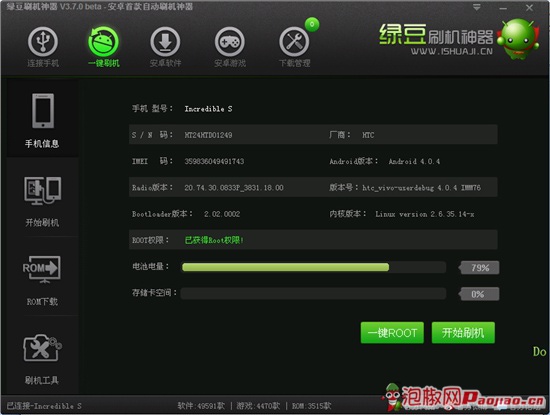The width and height of the screenshot is (550, 415).
Task: Select 开始刷机 computer-phone icon in sidebar
Action: (x=43, y=190)
